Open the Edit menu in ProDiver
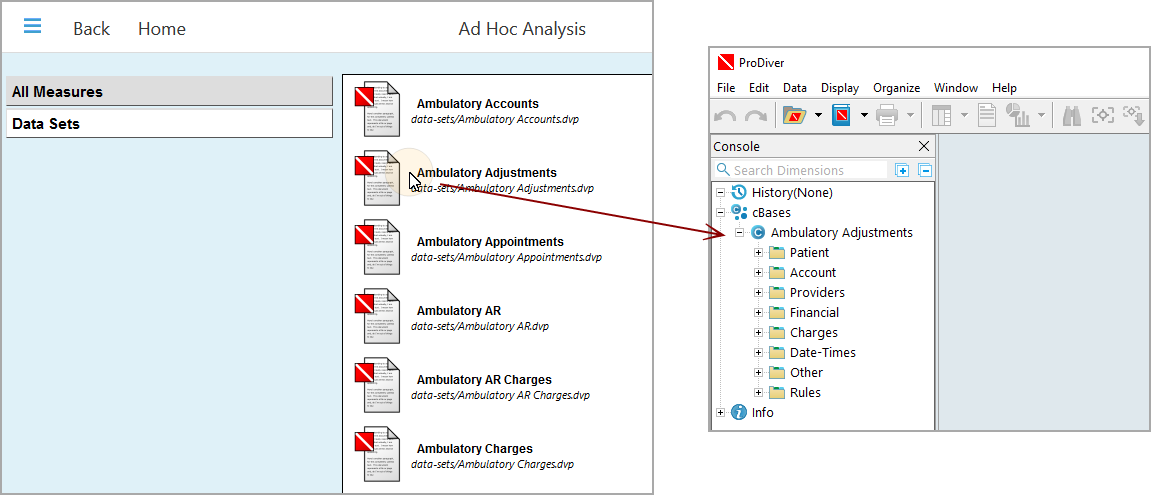The image size is (1163, 495). 759,88
